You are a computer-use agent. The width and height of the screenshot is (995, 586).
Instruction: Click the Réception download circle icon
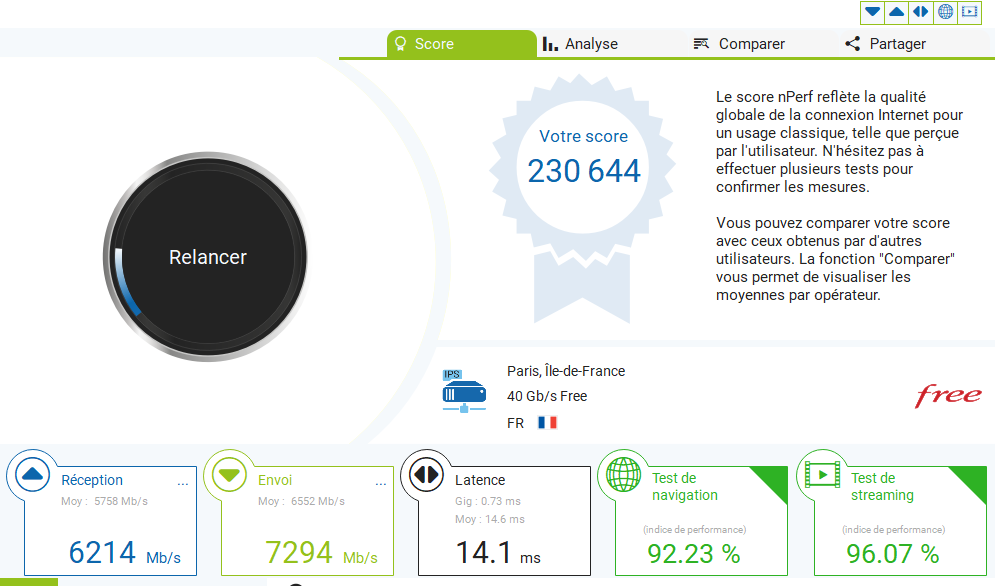32,474
